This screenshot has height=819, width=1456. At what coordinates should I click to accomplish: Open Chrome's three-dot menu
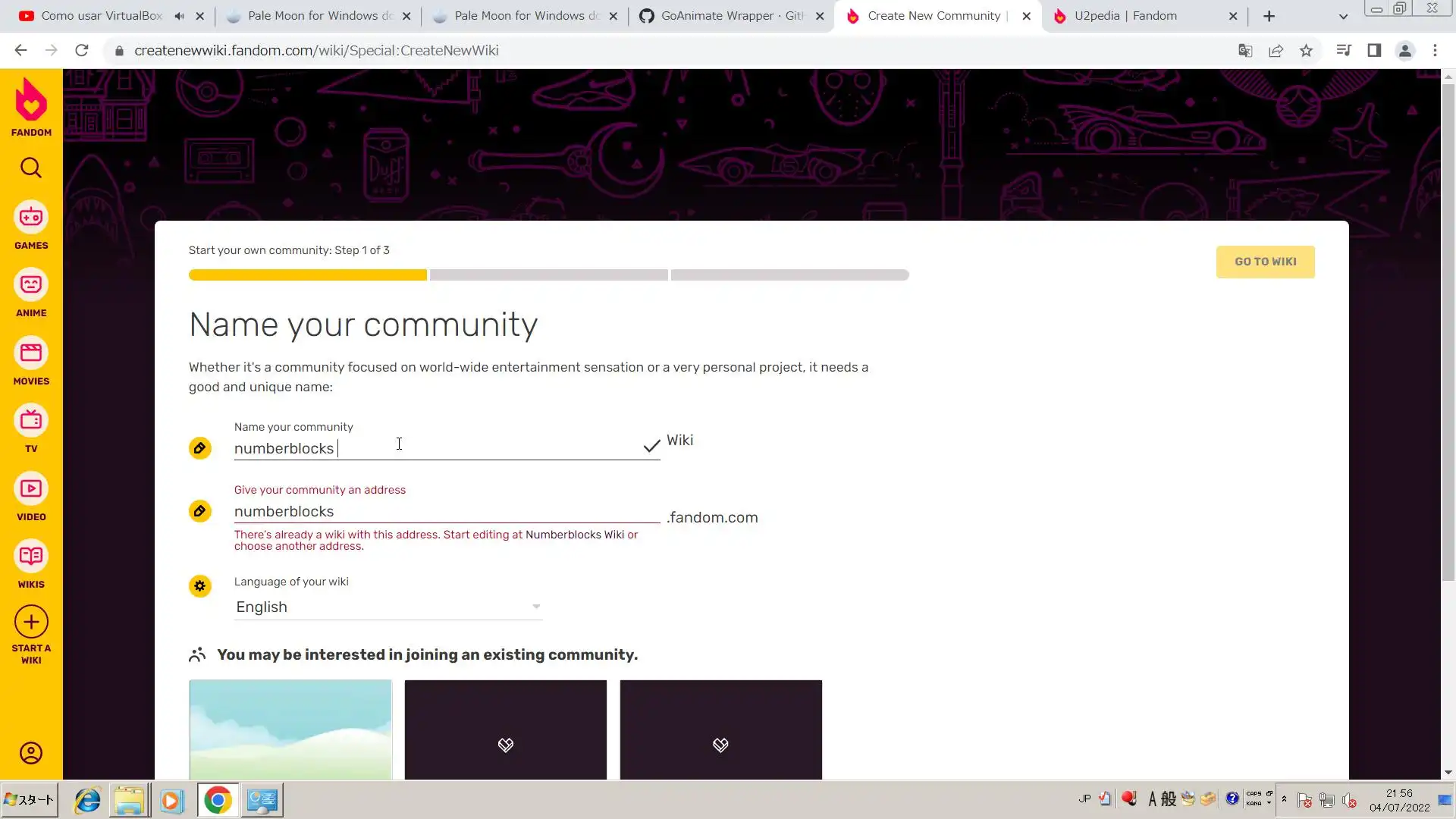click(1435, 51)
